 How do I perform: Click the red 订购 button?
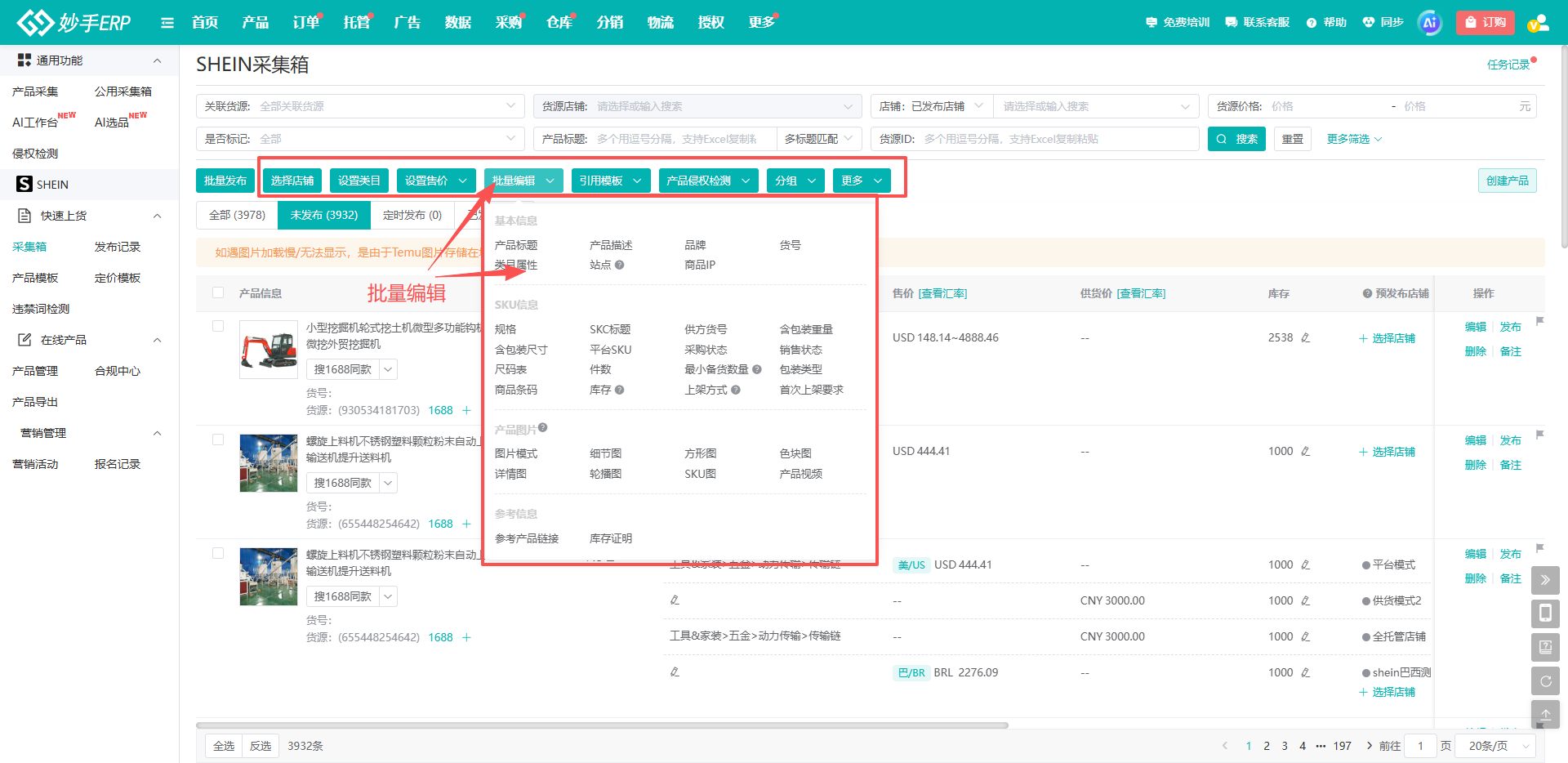1486,23
